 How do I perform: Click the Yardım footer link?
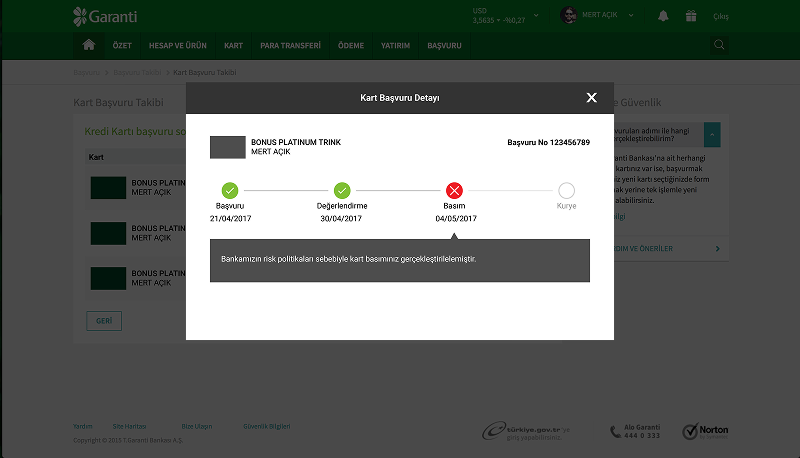pos(83,426)
